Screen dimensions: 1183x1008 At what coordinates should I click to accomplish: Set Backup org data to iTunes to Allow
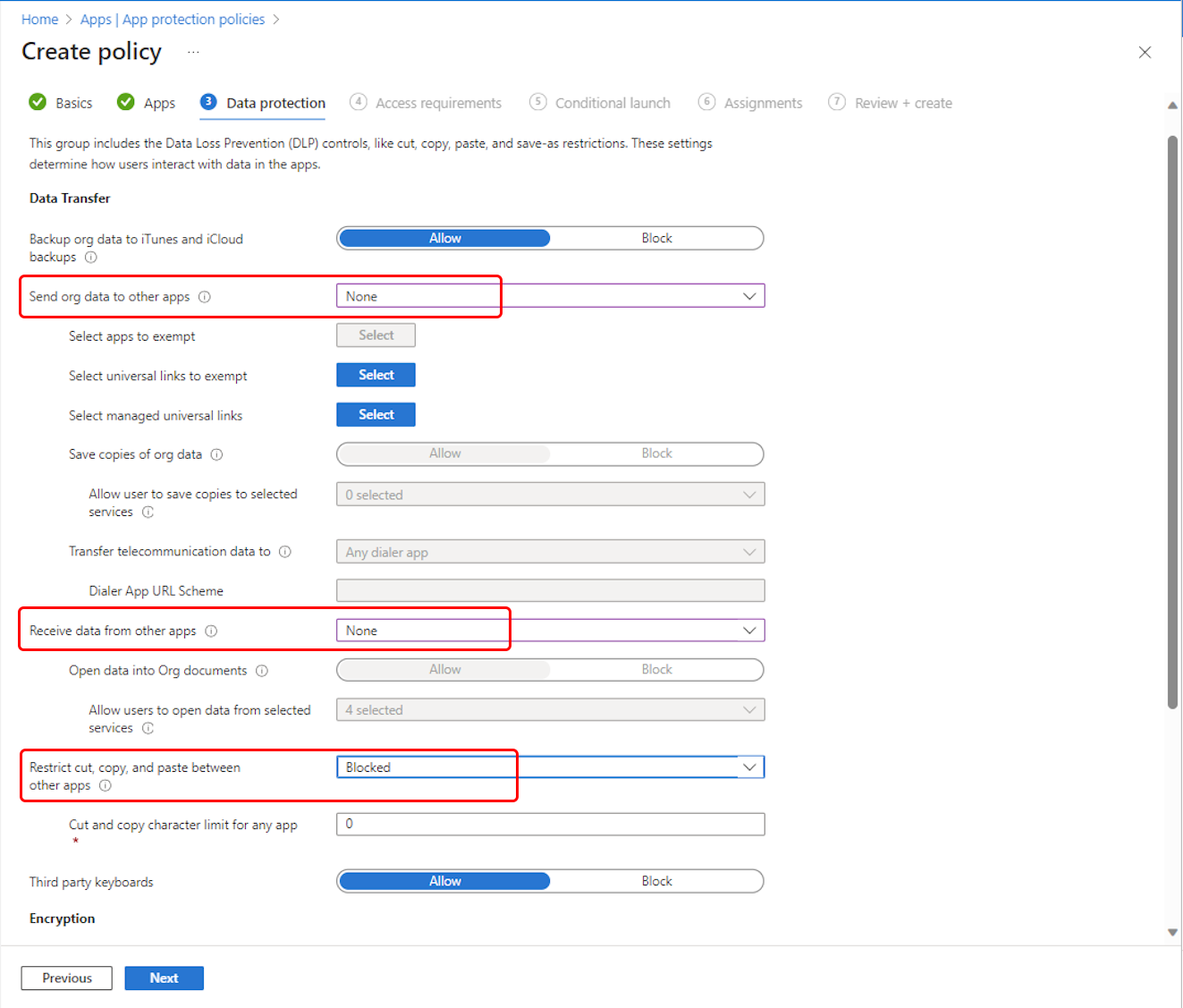[x=444, y=238]
